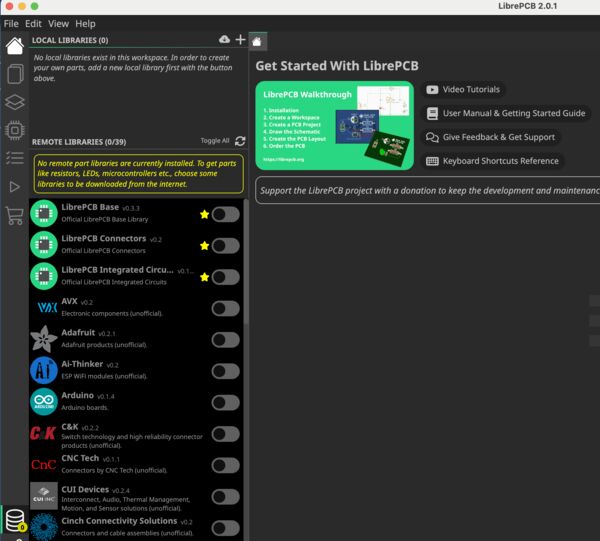Enable the LibrePCB Integrated Circuits toggle

(226, 277)
